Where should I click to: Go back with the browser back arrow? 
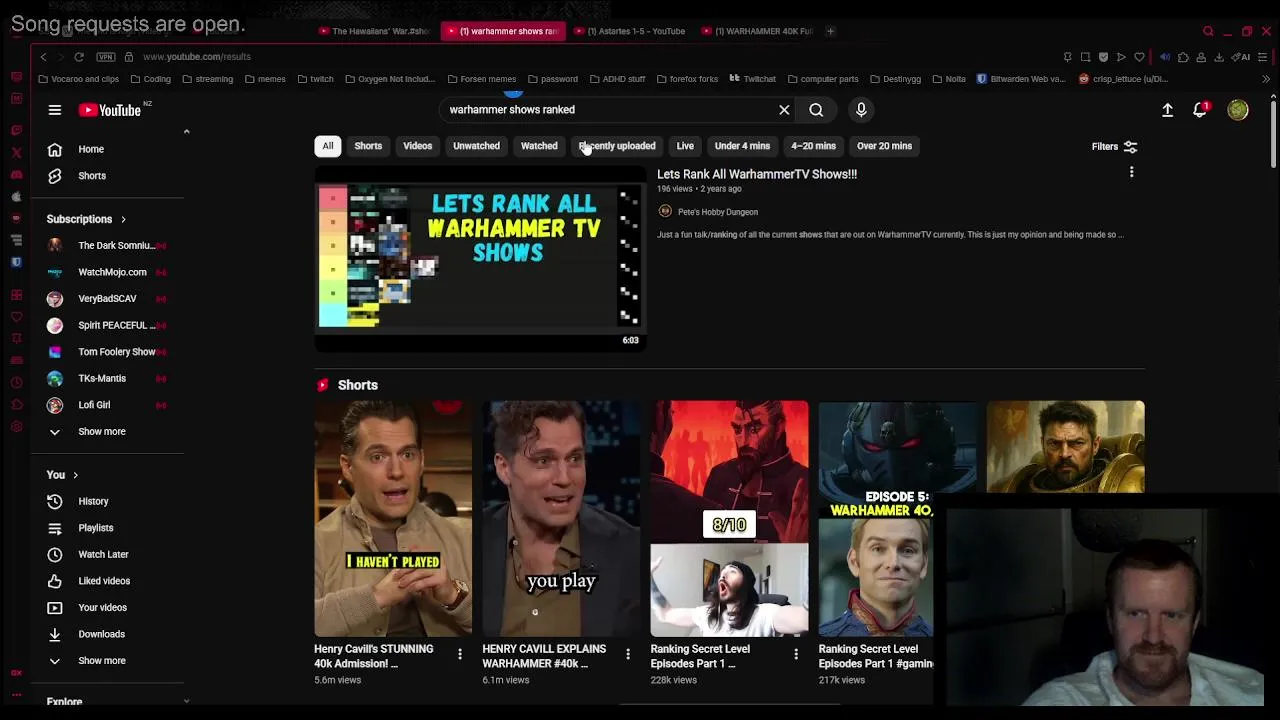point(43,57)
